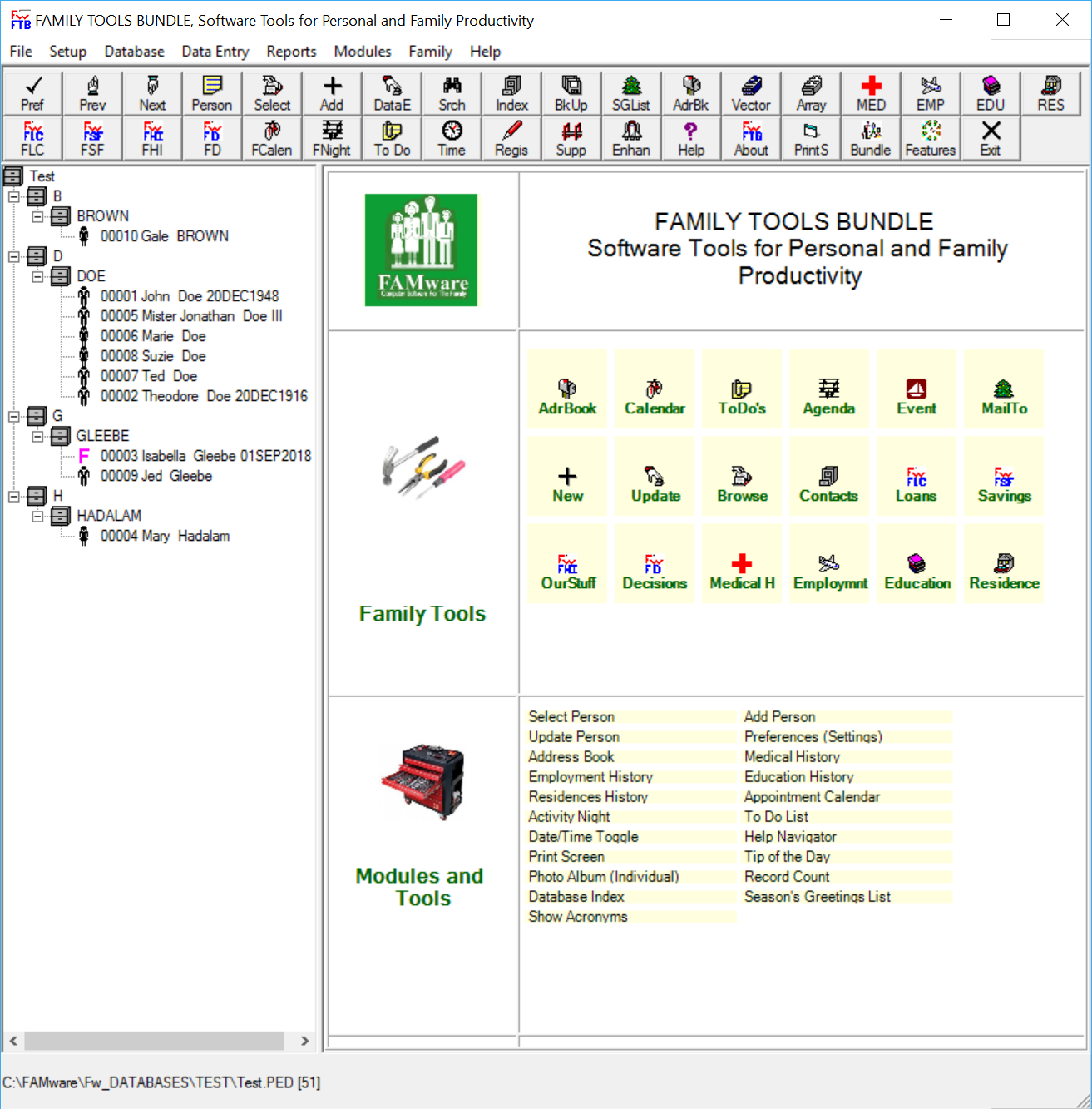1092x1109 pixels.
Task: Open Bundle toolbar icon
Action: (871, 138)
